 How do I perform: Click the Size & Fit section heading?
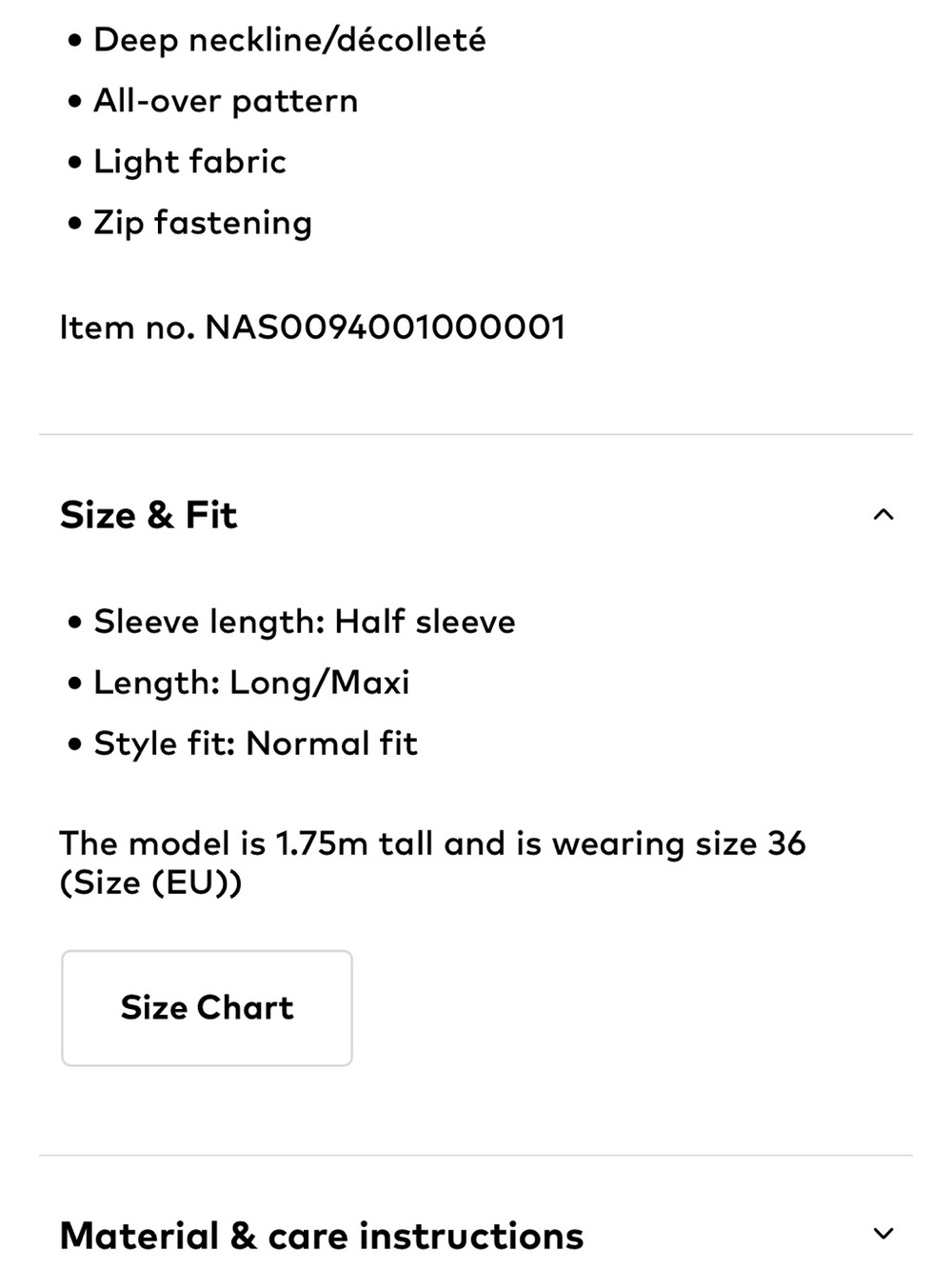pos(149,515)
